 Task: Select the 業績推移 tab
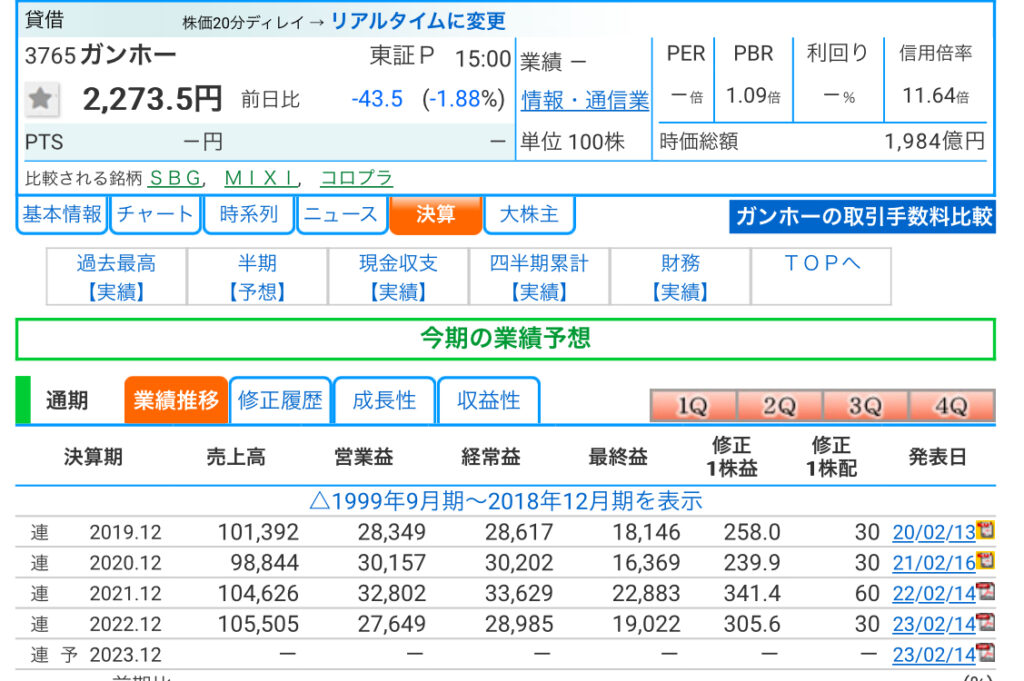176,400
